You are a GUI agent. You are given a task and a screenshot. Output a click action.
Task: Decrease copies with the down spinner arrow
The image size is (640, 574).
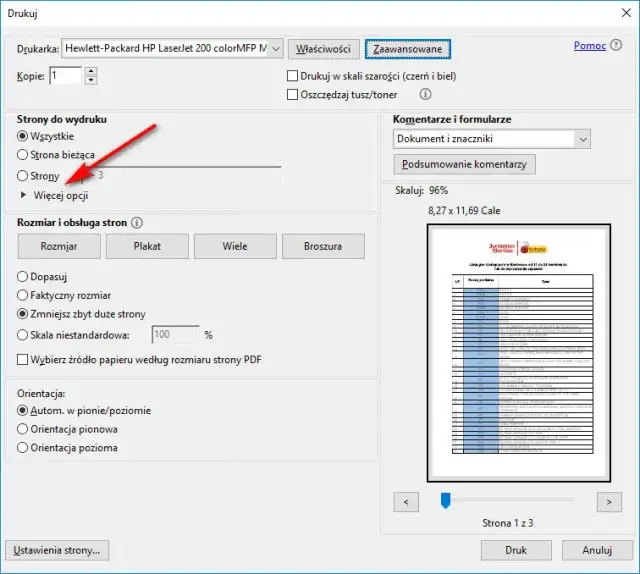pyautogui.click(x=91, y=80)
